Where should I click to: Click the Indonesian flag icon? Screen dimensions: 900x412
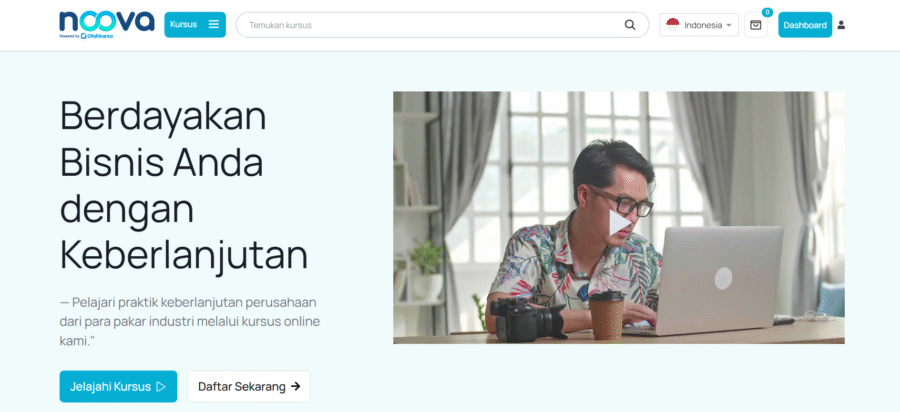pos(672,25)
